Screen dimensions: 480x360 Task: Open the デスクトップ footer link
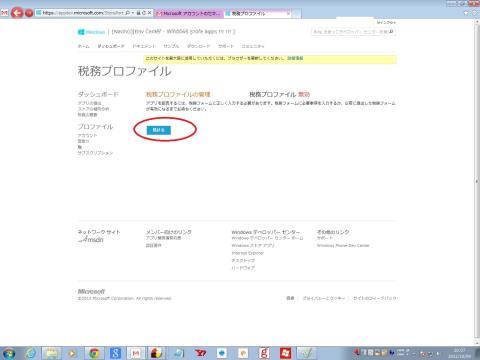[x=243, y=260]
